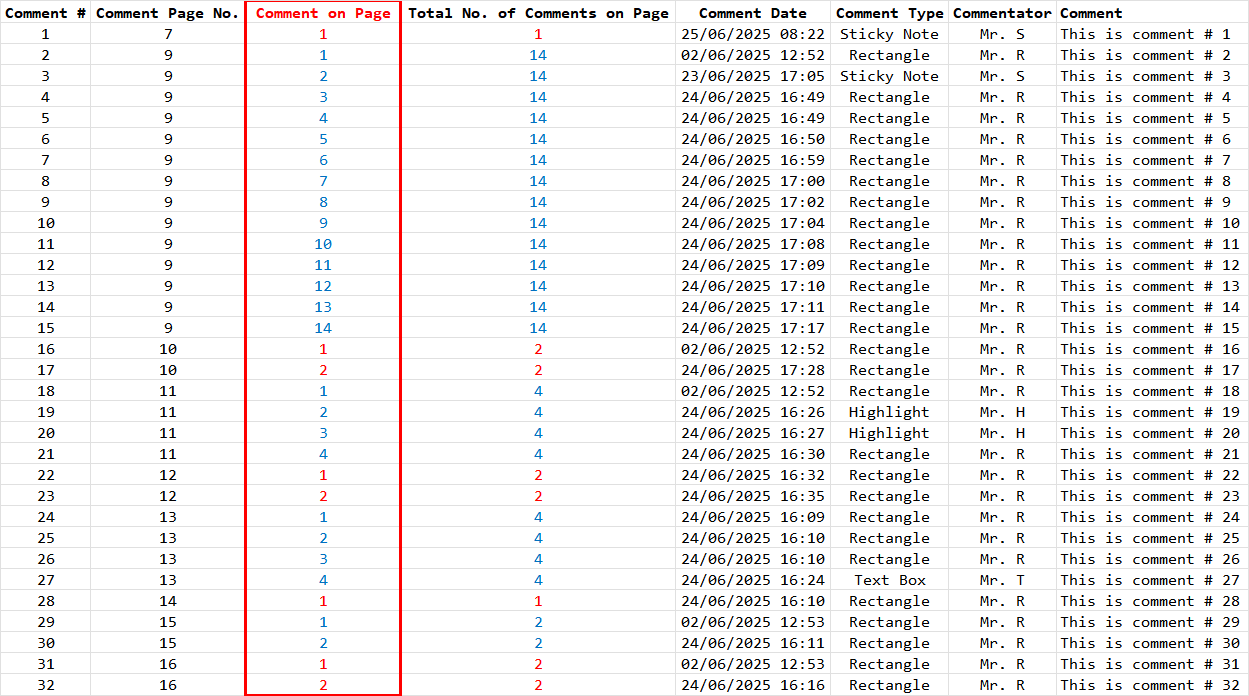Select the date cell "24/06/2025 16:09"
The height and width of the screenshot is (696, 1249).
(753, 517)
